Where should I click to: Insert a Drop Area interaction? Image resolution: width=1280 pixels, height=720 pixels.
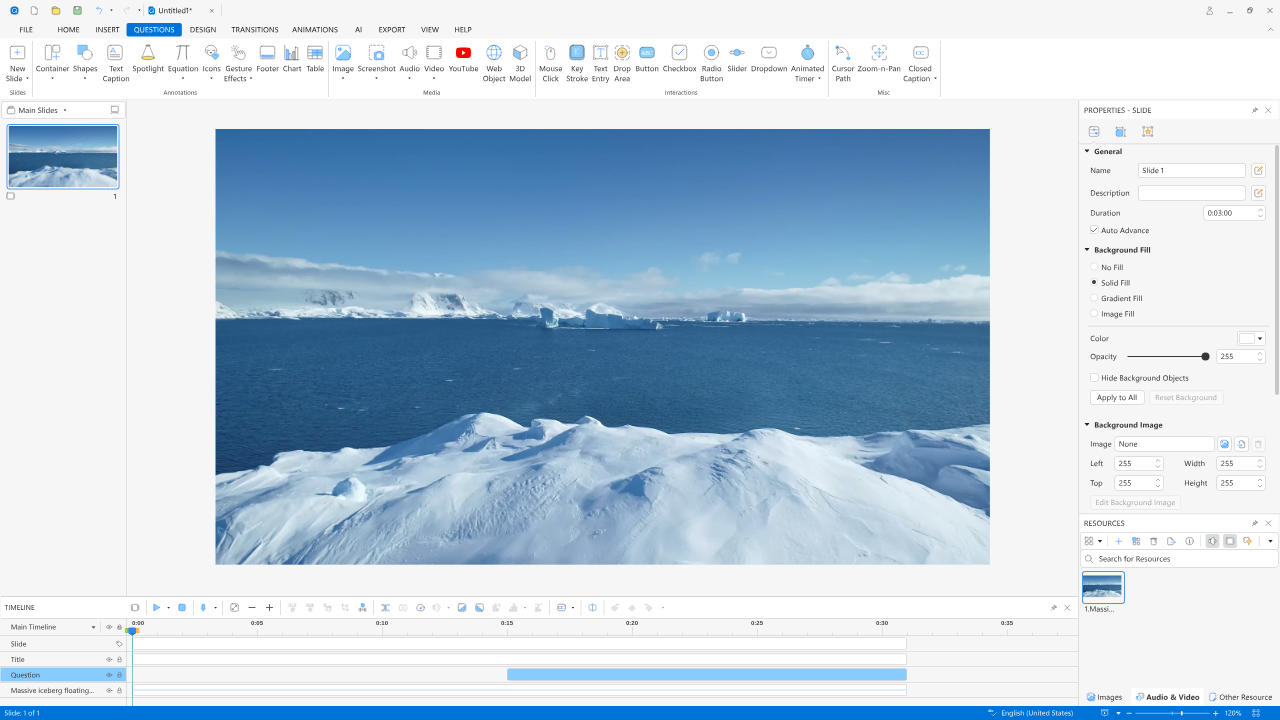click(x=622, y=59)
